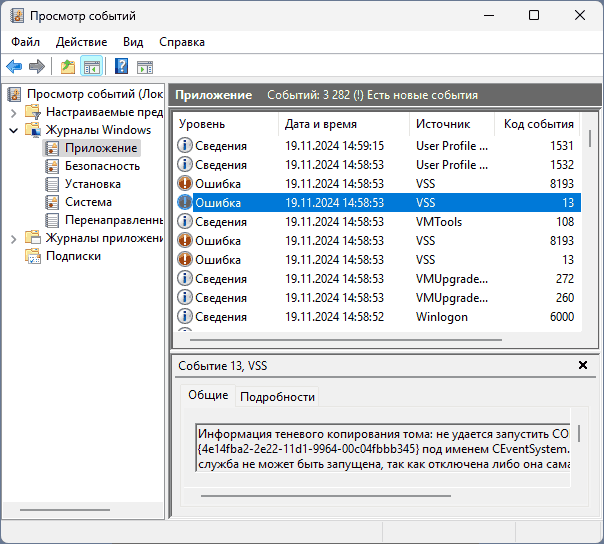Click info icon of User Profile 1531 row
The image size is (604, 544).
185,145
